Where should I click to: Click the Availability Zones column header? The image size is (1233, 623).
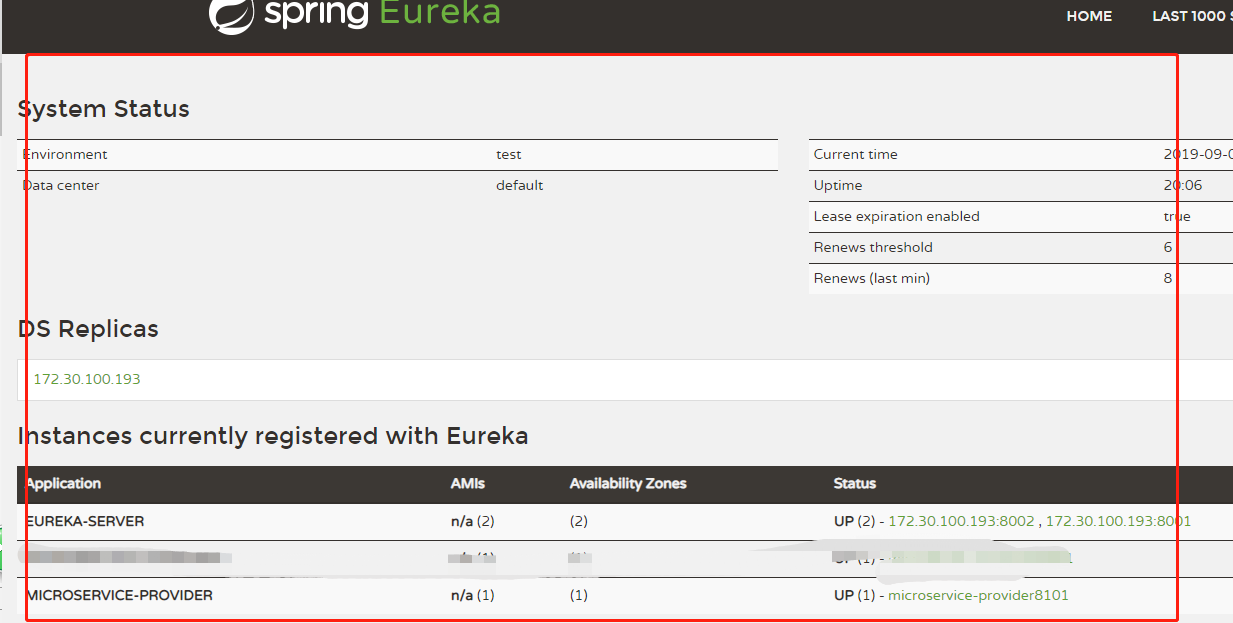pos(628,484)
